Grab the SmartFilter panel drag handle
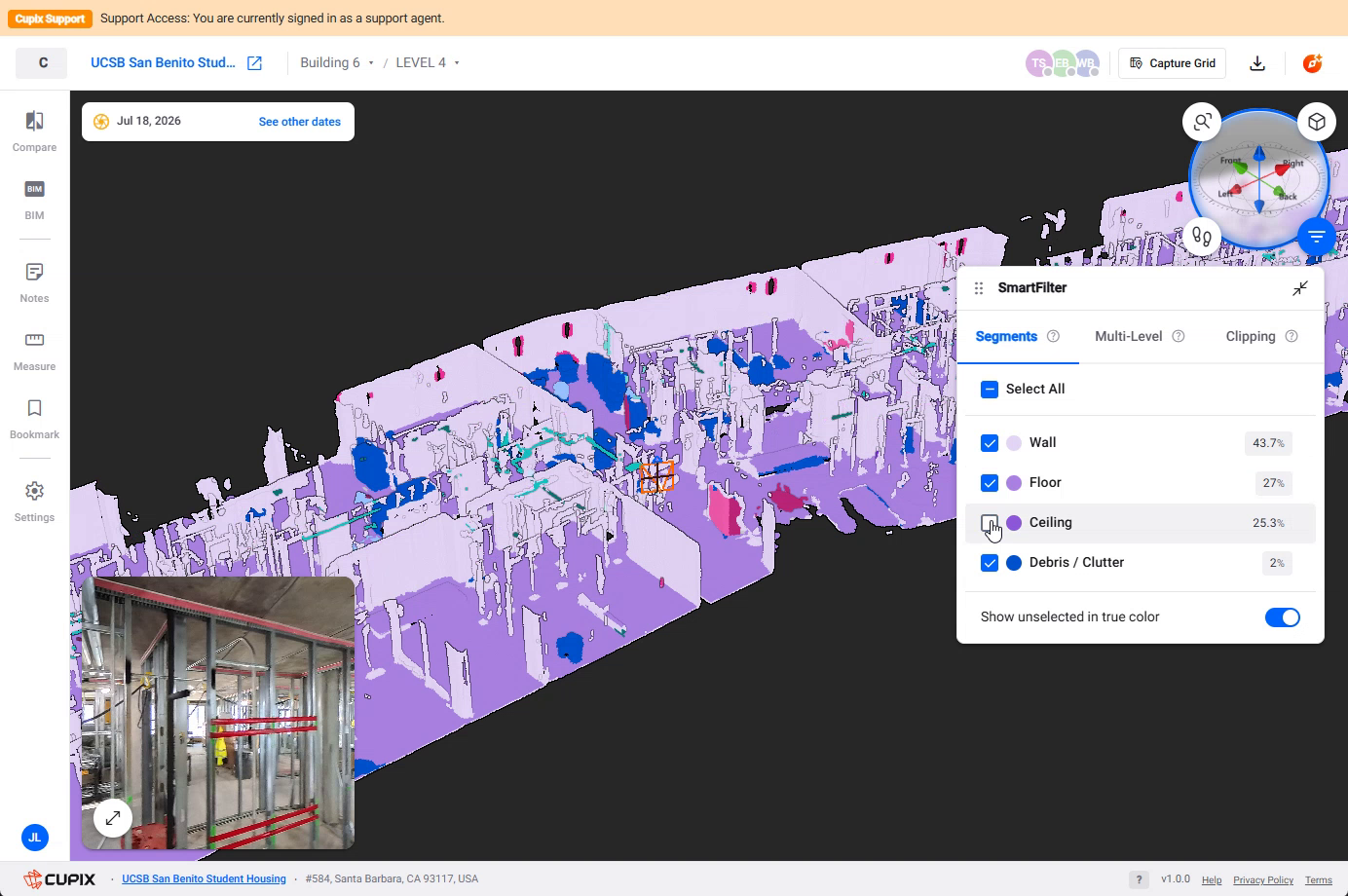 pos(979,288)
